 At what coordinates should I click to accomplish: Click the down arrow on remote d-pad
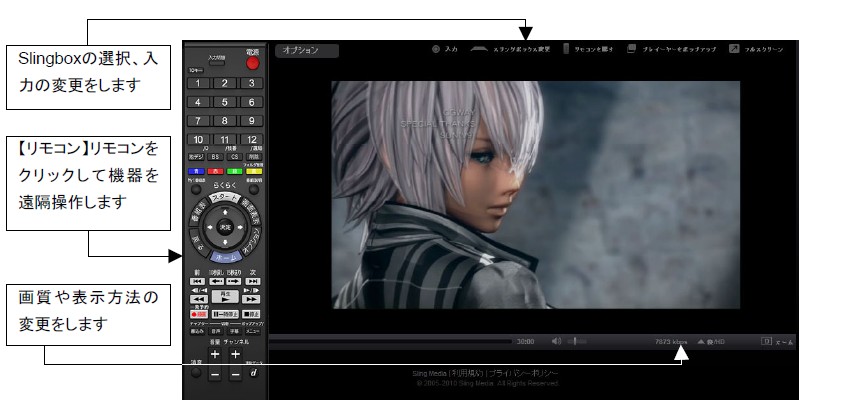(225, 243)
